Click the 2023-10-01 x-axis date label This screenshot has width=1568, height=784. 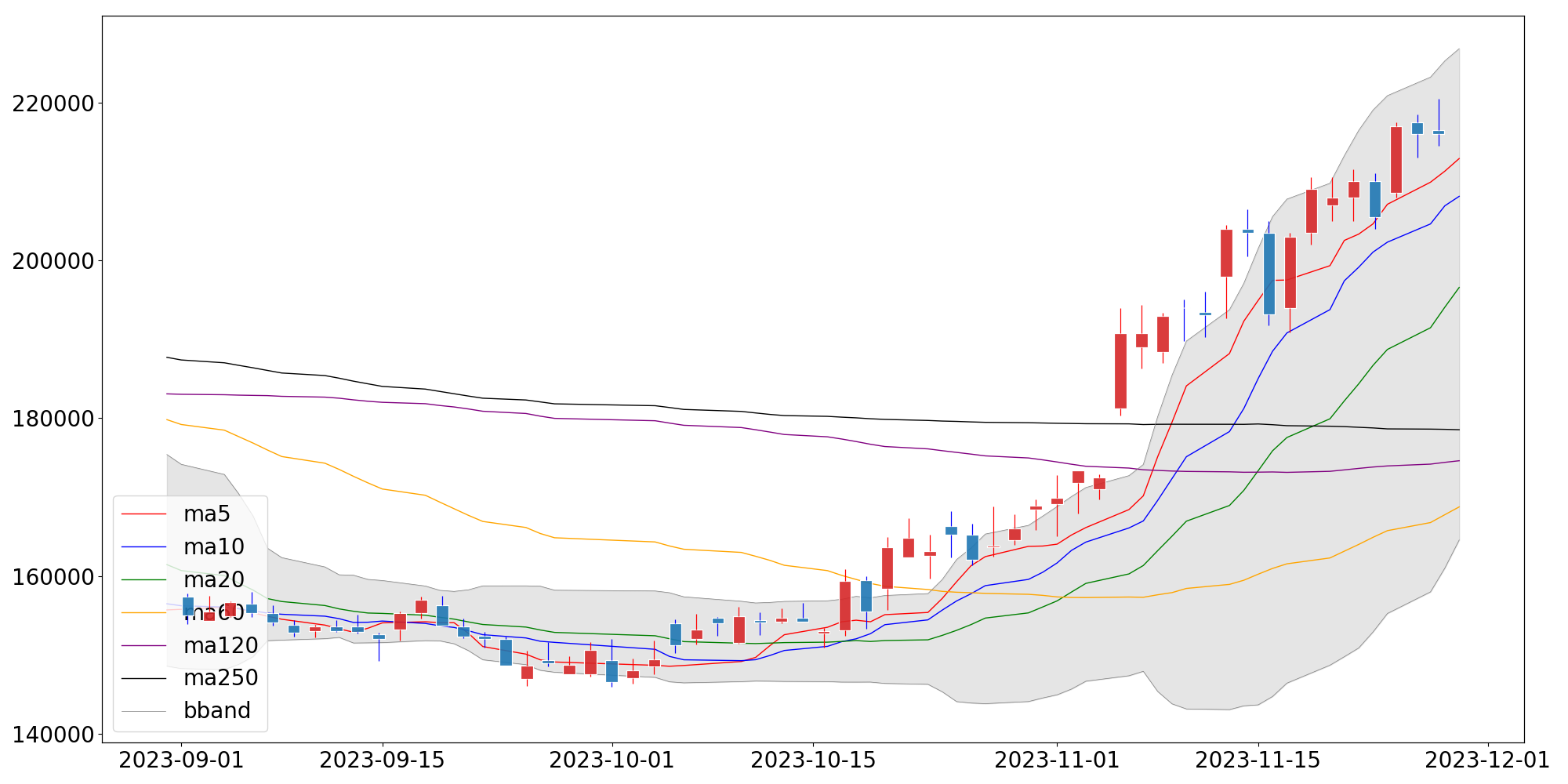[612, 760]
